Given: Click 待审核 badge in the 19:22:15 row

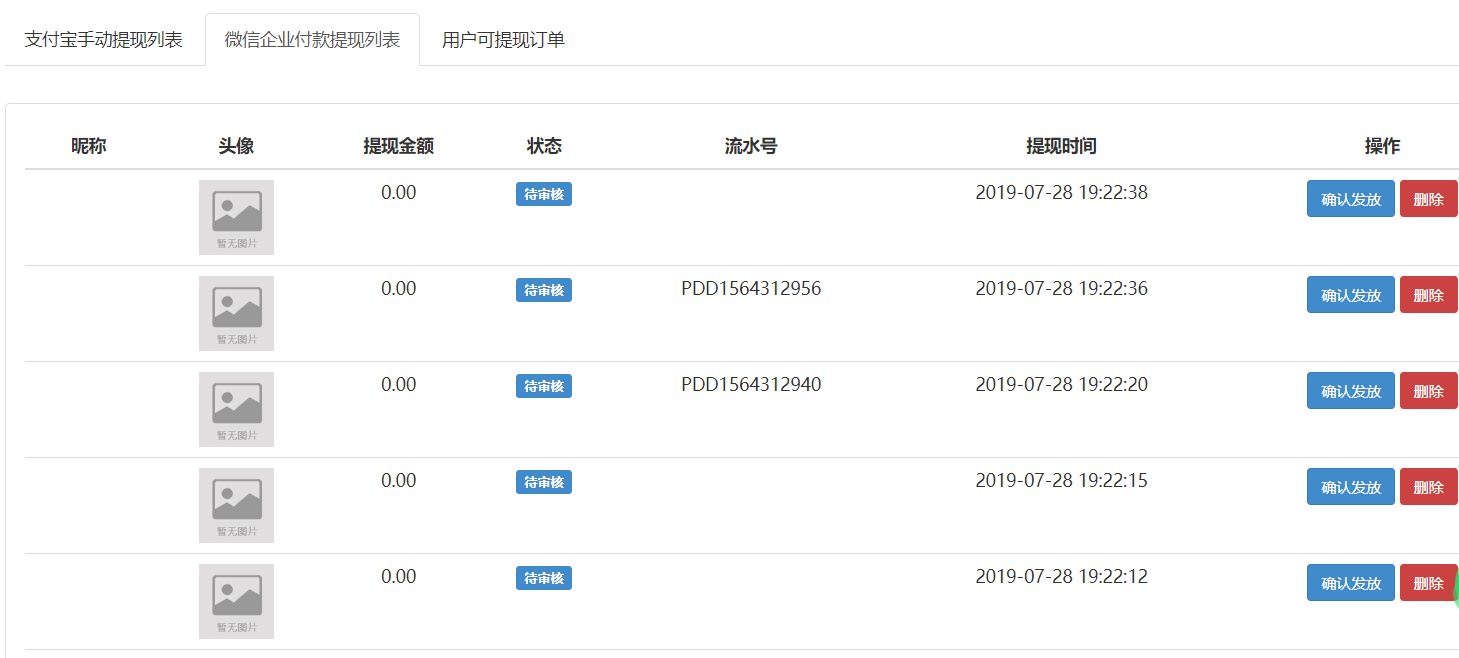Looking at the screenshot, I should (544, 482).
